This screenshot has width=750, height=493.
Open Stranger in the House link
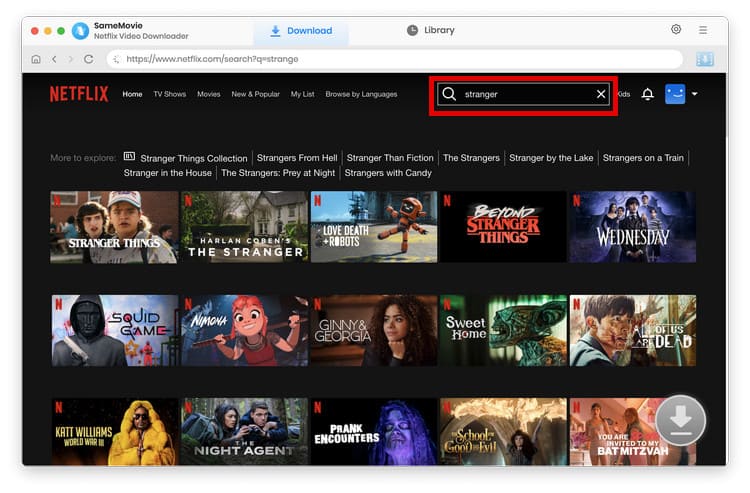point(167,173)
